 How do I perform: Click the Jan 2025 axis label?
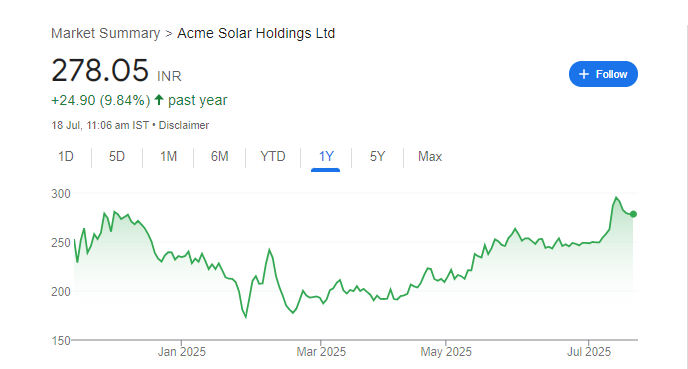[x=182, y=352]
